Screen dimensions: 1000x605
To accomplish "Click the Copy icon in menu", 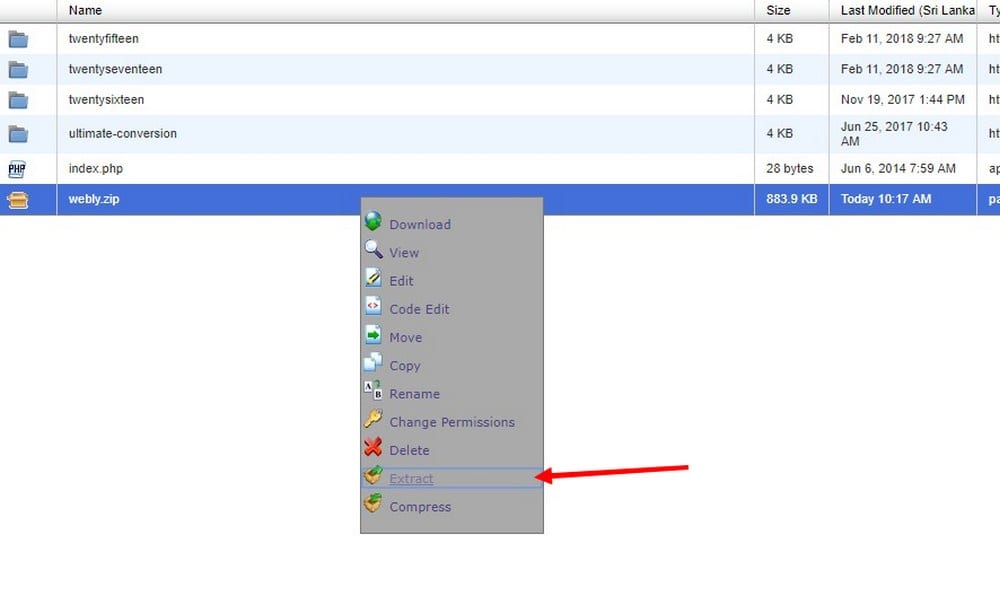I will (373, 364).
